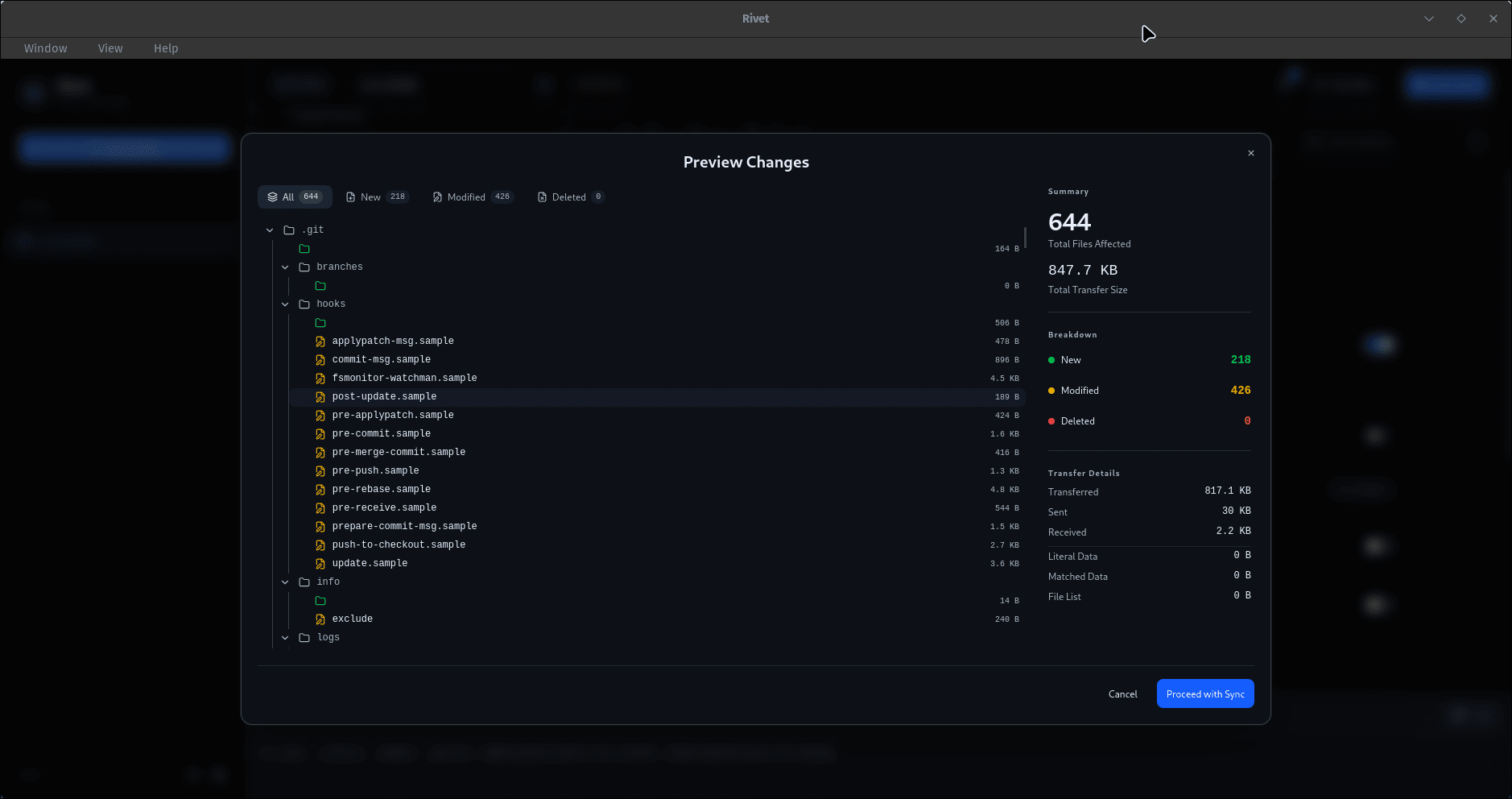Click the layers icon on All tab
The height and width of the screenshot is (799, 1512).
tap(272, 197)
